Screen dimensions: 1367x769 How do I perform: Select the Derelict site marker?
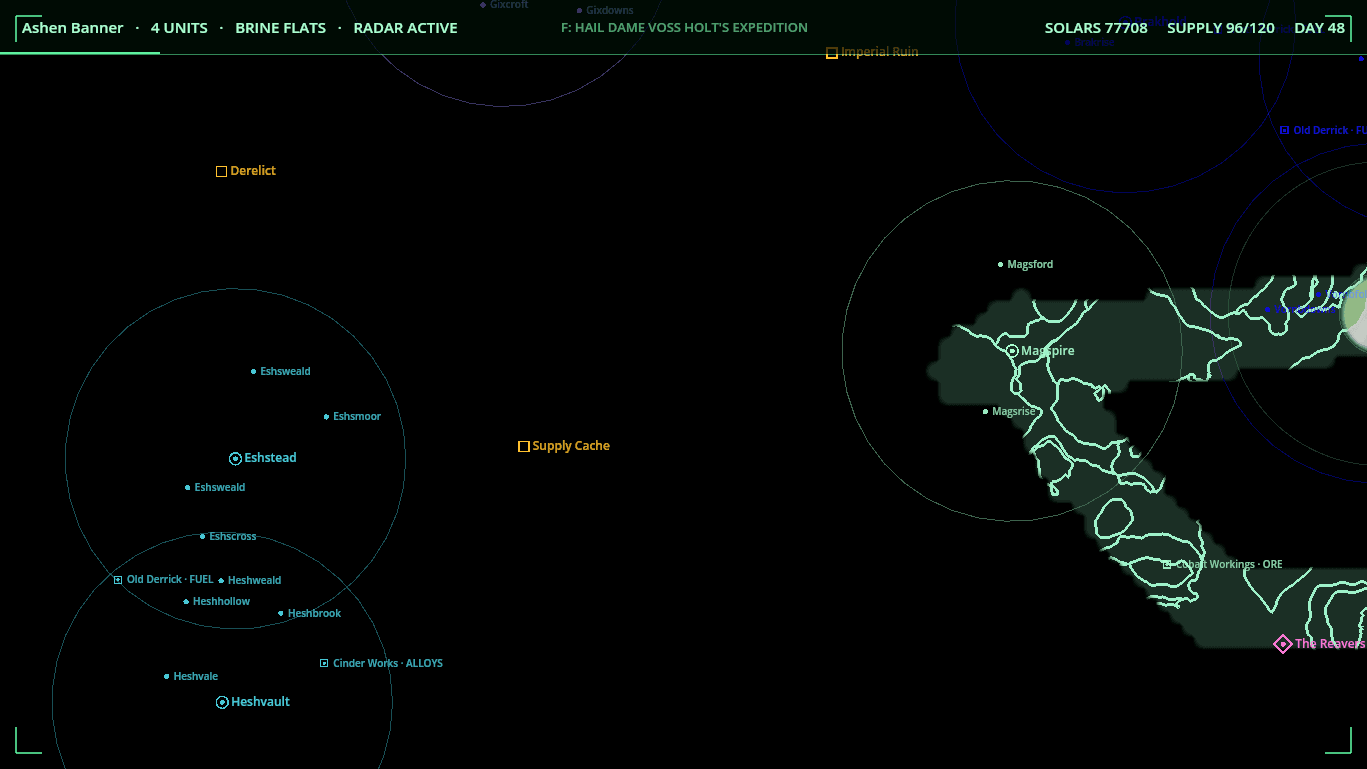[x=221, y=172]
